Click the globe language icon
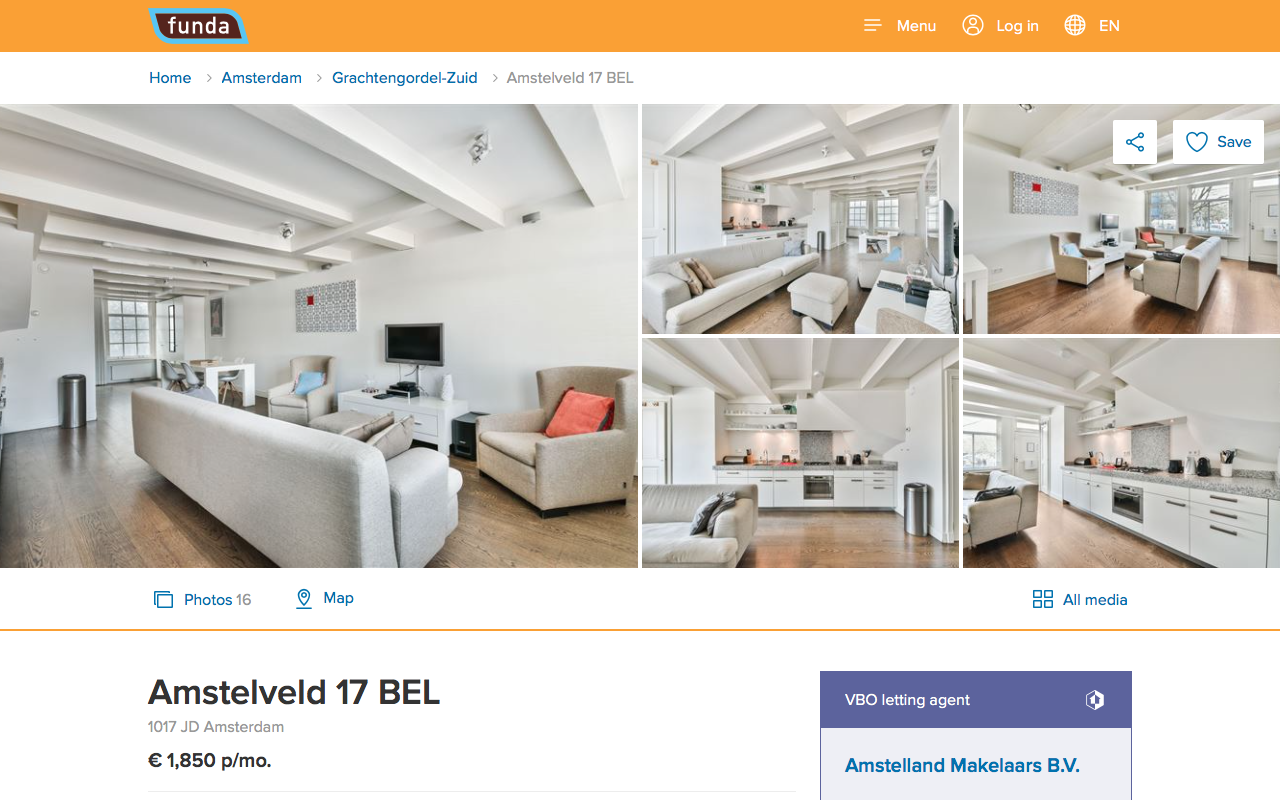This screenshot has width=1280, height=800. click(1075, 26)
